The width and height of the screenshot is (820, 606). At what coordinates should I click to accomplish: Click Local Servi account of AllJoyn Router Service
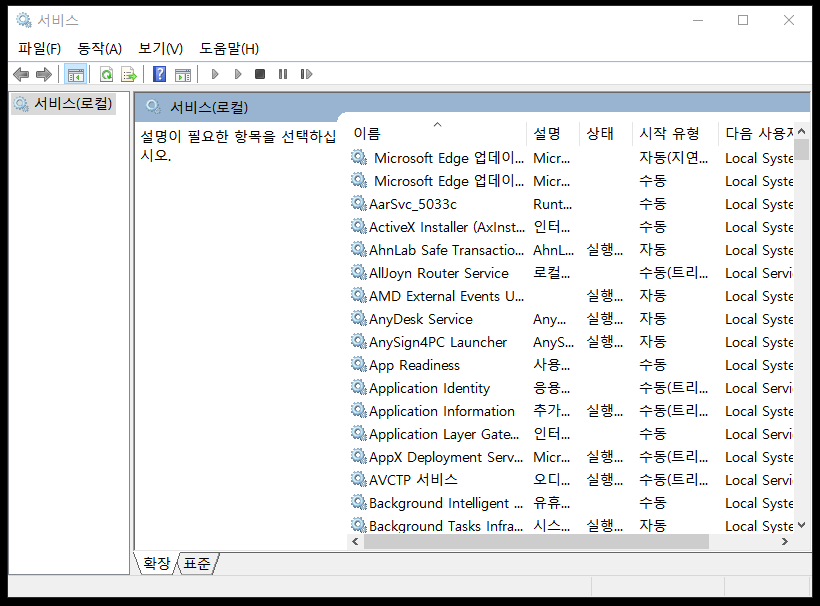(x=759, y=273)
